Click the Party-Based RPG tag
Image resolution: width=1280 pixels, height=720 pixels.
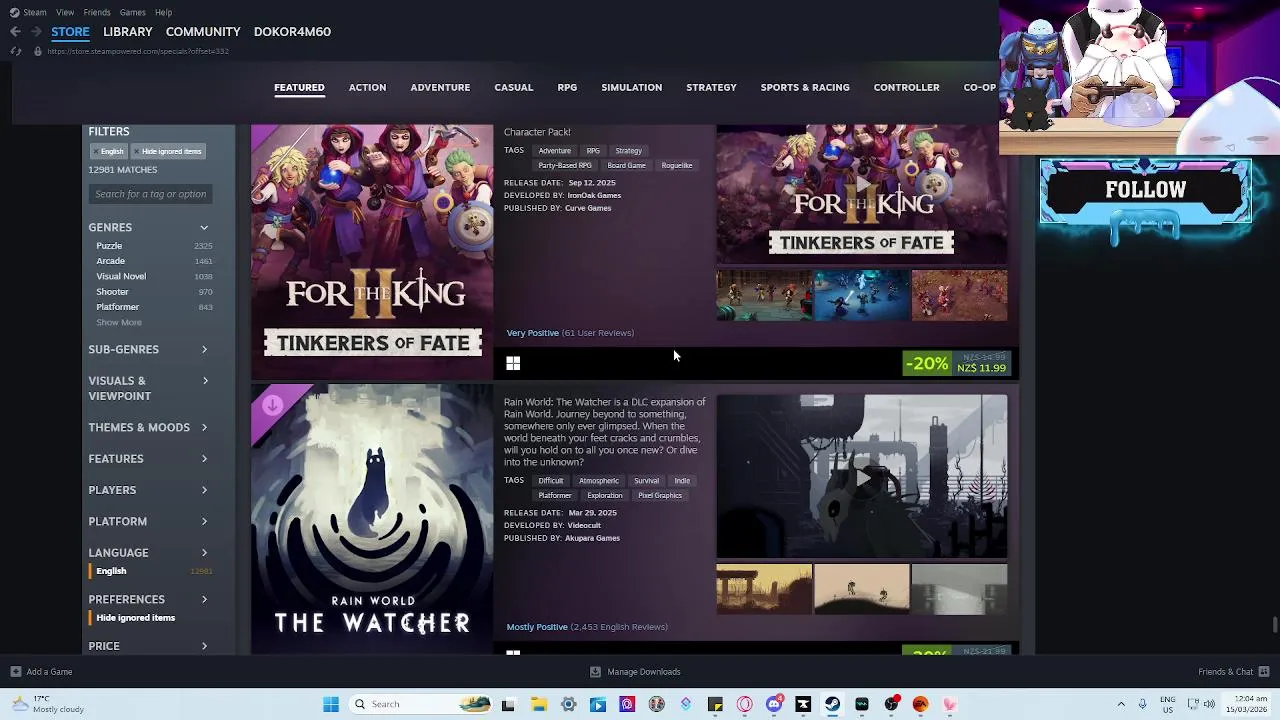[565, 166]
